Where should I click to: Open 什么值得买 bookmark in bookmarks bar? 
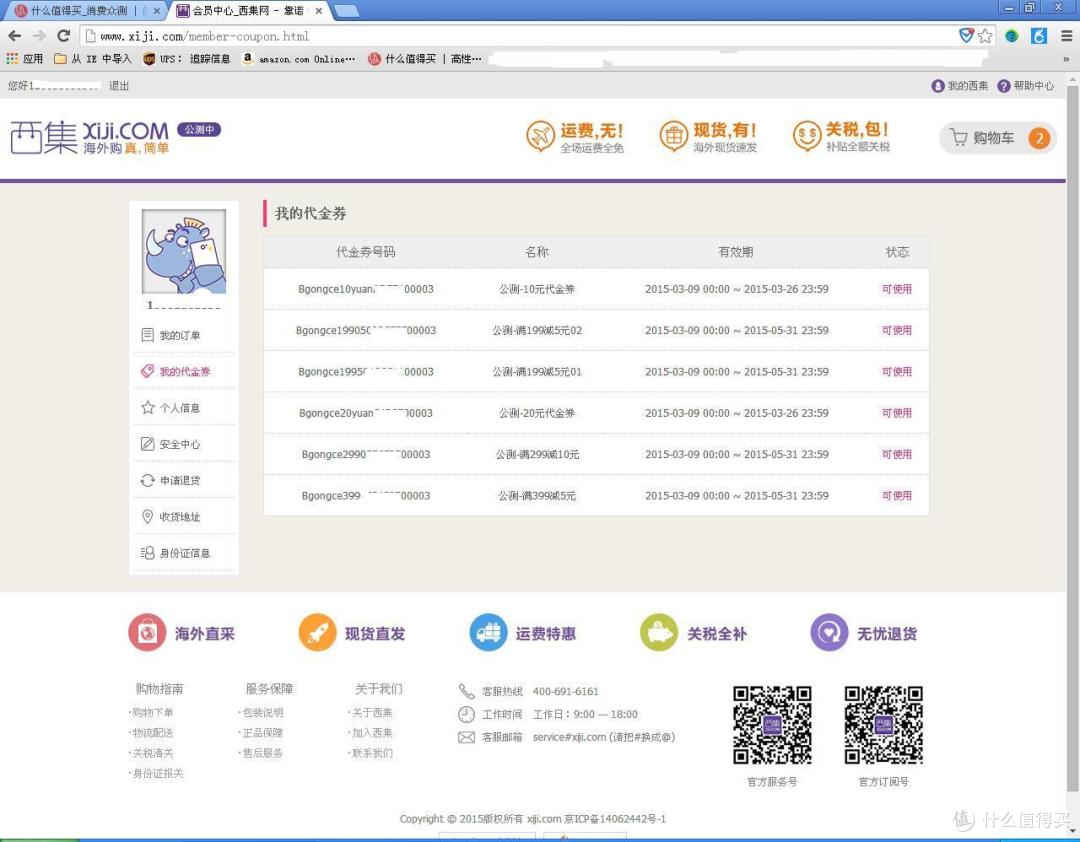(424, 59)
